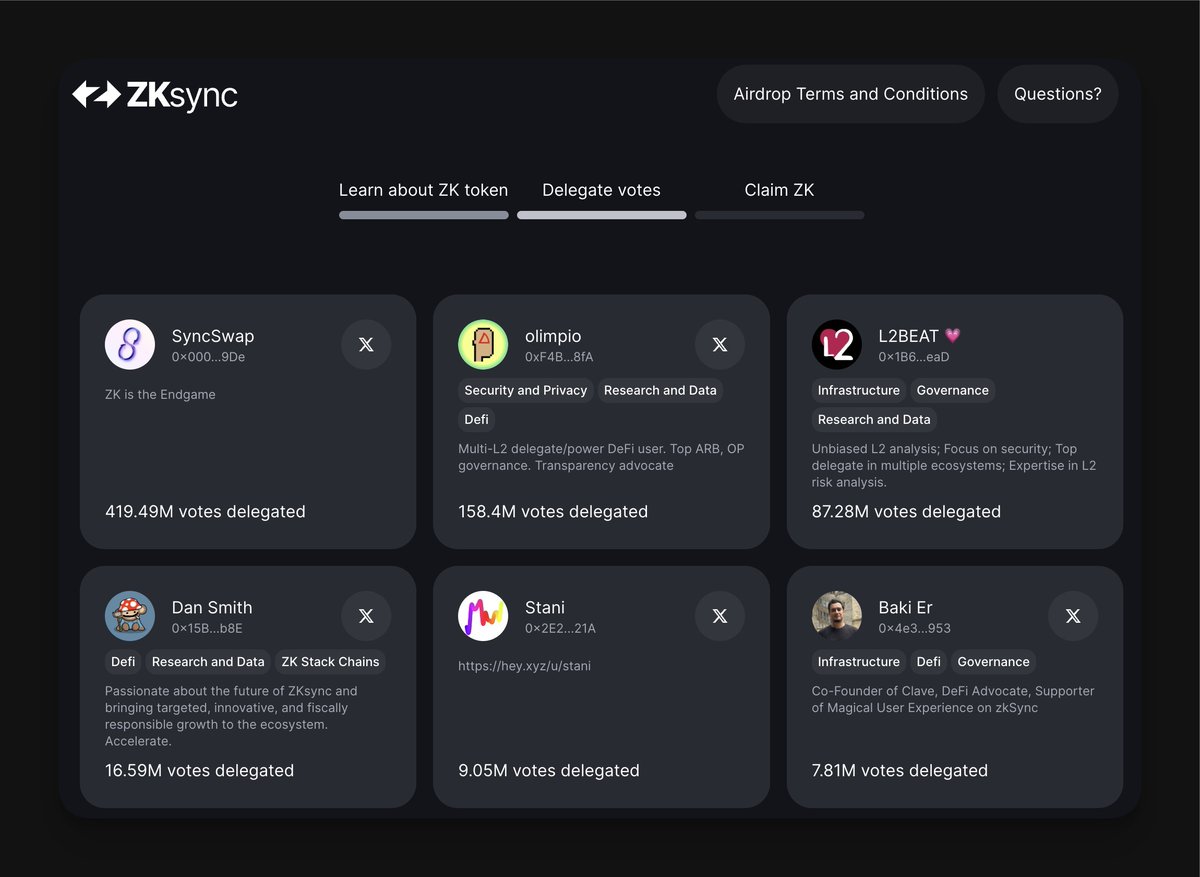1200x877 pixels.
Task: Open Airdrop Terms and Conditions
Action: pos(851,94)
